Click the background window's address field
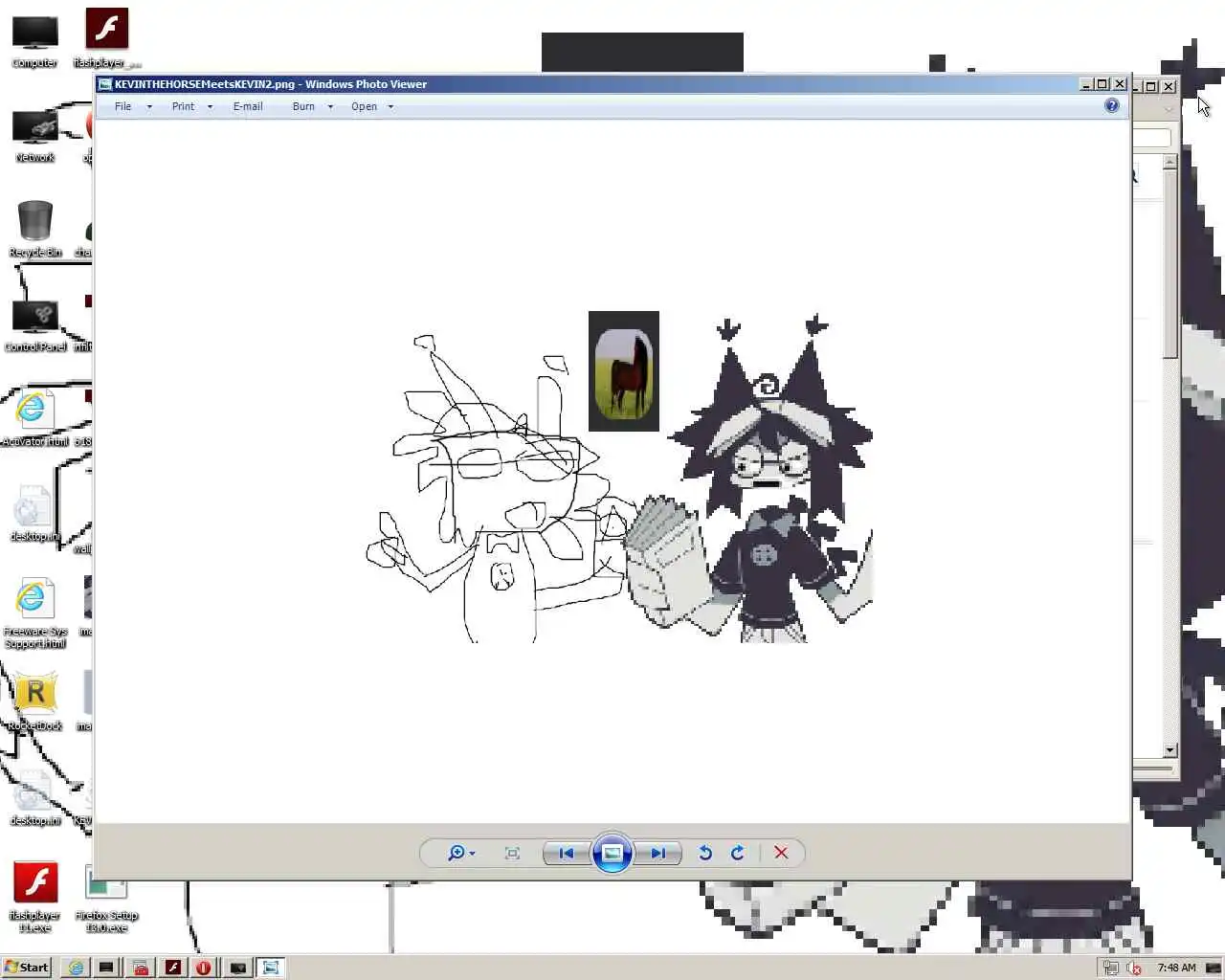 1152,138
